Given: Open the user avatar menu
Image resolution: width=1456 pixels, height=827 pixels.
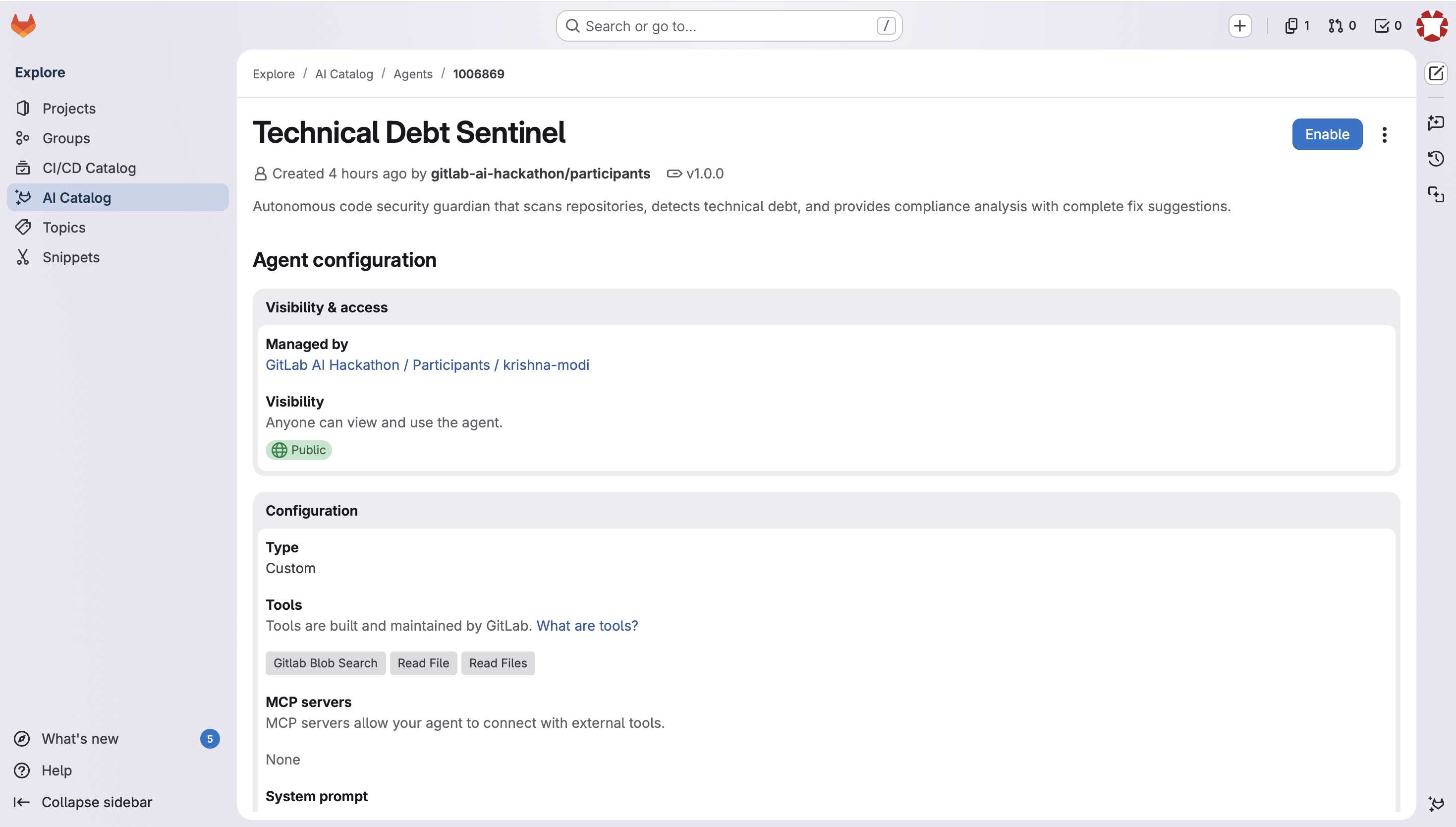Looking at the screenshot, I should [x=1432, y=26].
